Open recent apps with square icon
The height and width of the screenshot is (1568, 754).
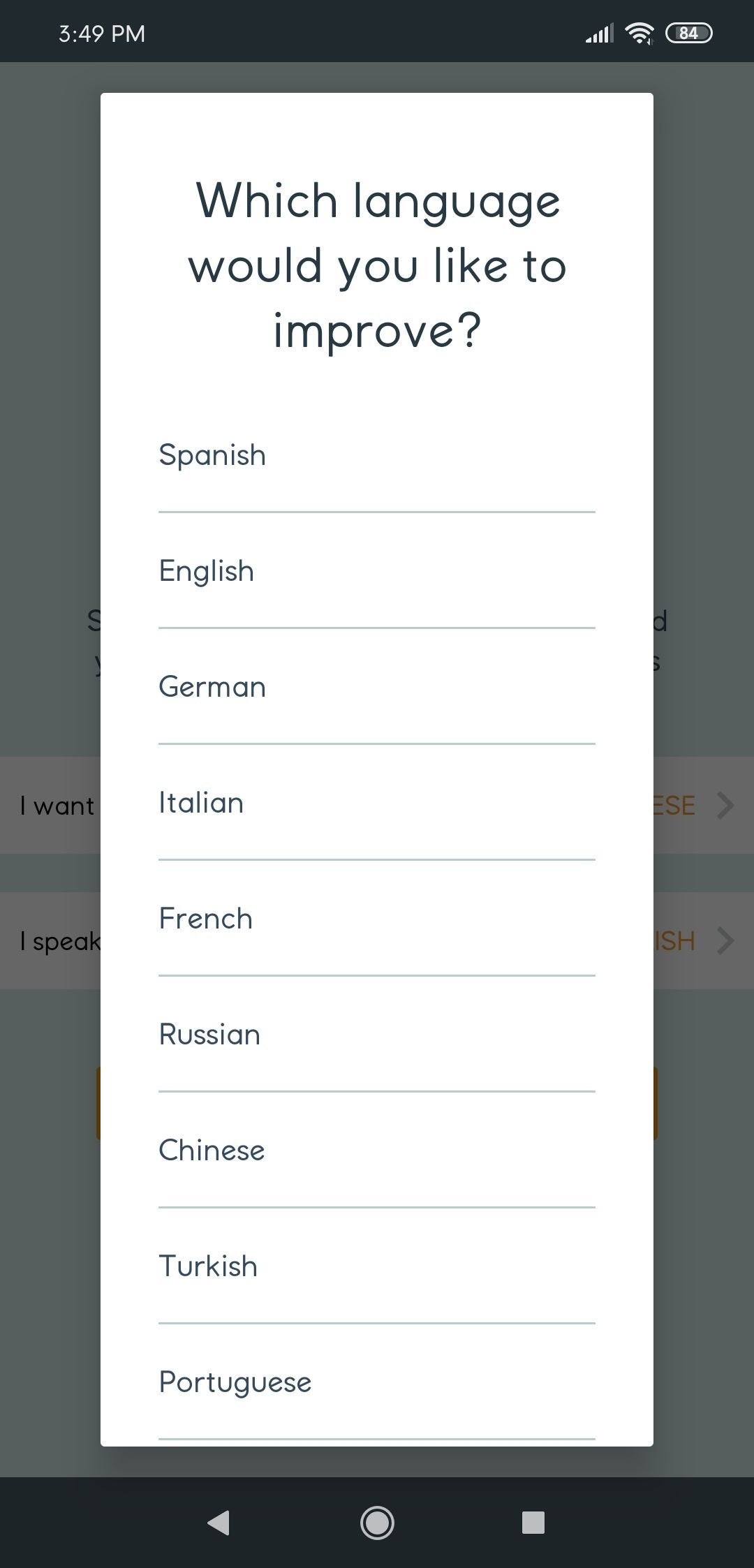pyautogui.click(x=533, y=1522)
